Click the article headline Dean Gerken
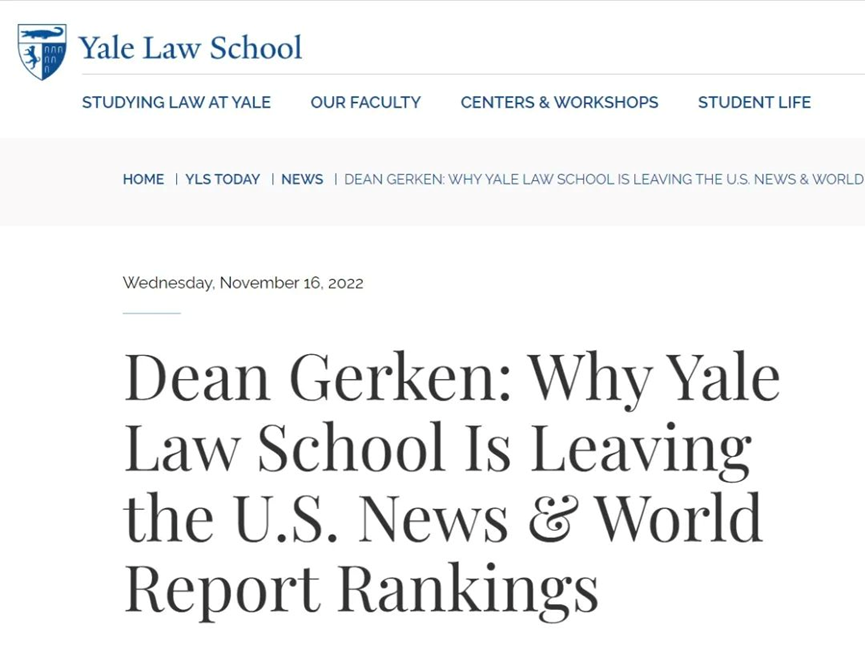 (452, 483)
